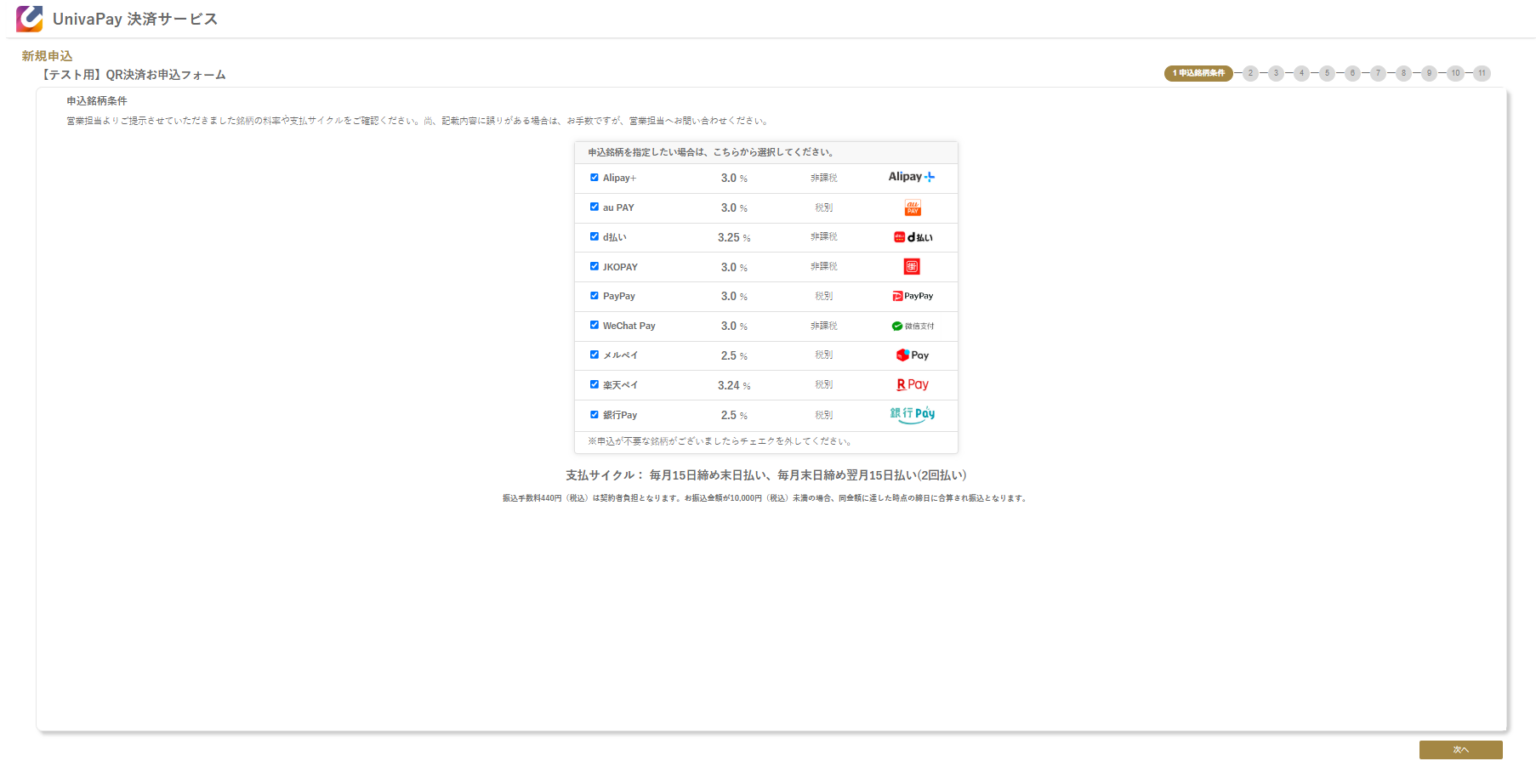The height and width of the screenshot is (778, 1536).
Task: Click the 次へ button
Action: coord(1460,749)
